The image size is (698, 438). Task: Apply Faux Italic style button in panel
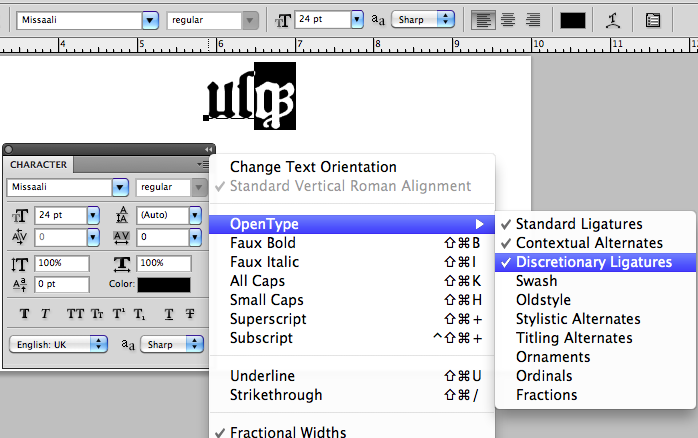pos(46,313)
